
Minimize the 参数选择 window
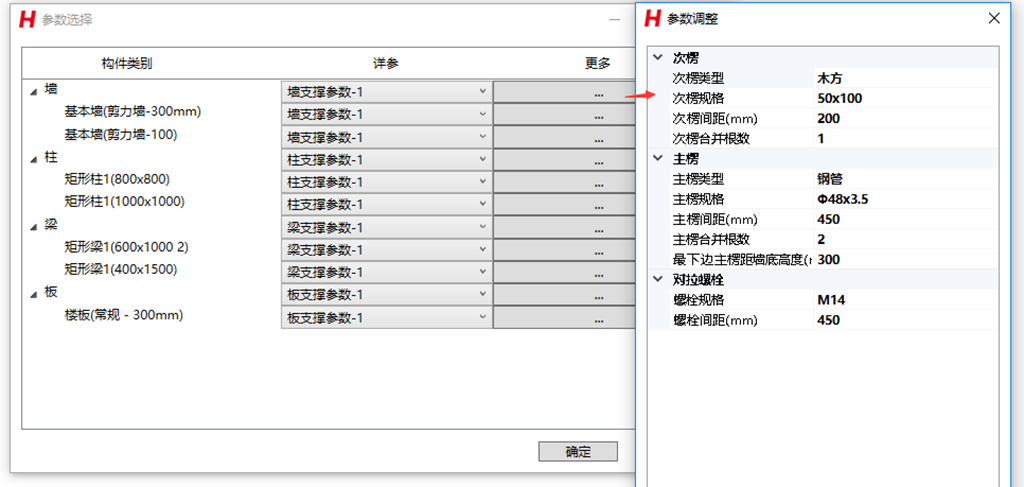[615, 20]
